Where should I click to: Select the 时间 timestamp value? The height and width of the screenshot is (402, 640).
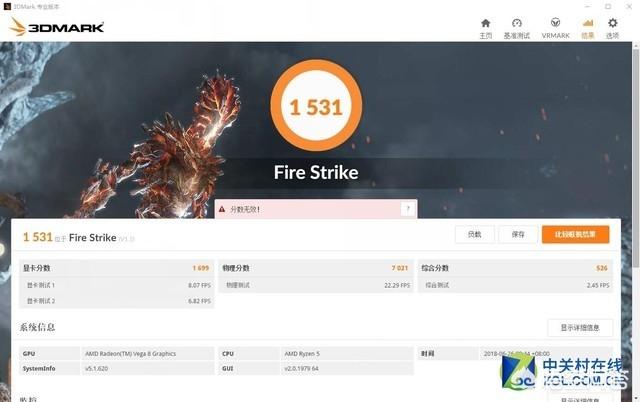(517, 353)
